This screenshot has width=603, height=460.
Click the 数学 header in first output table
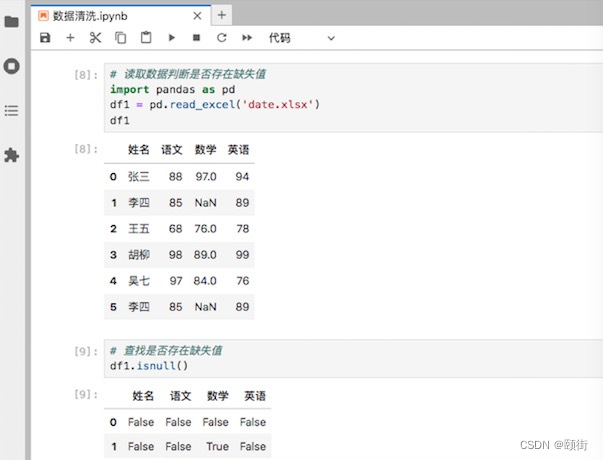[205, 150]
